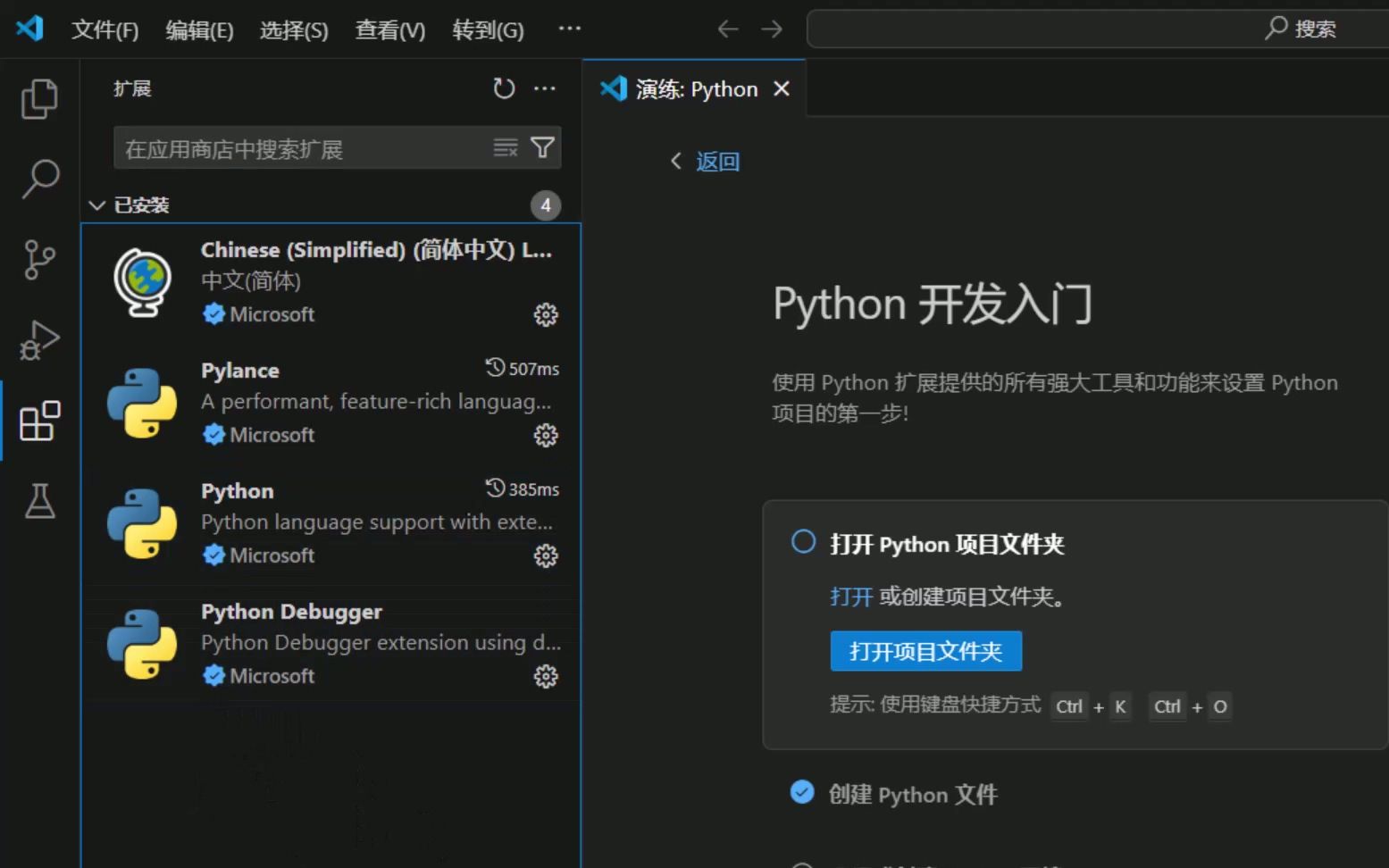Collapse the 已安装 section

coord(97,204)
